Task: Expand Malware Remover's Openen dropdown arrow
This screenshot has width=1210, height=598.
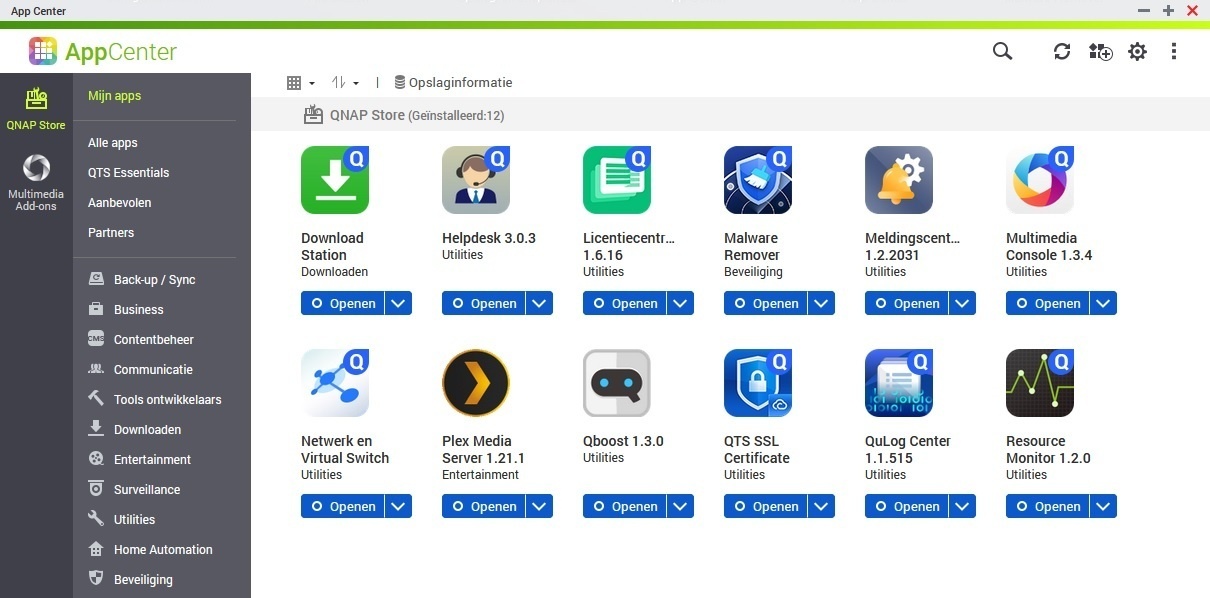Action: pyautogui.click(x=822, y=303)
